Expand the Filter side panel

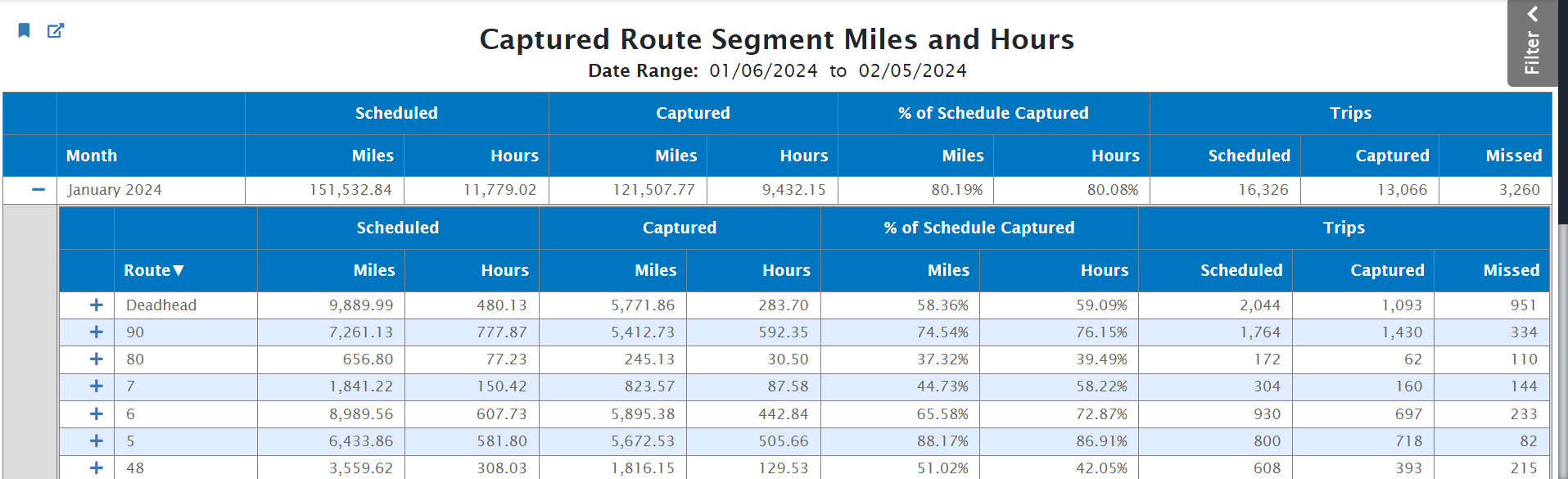(1532, 43)
